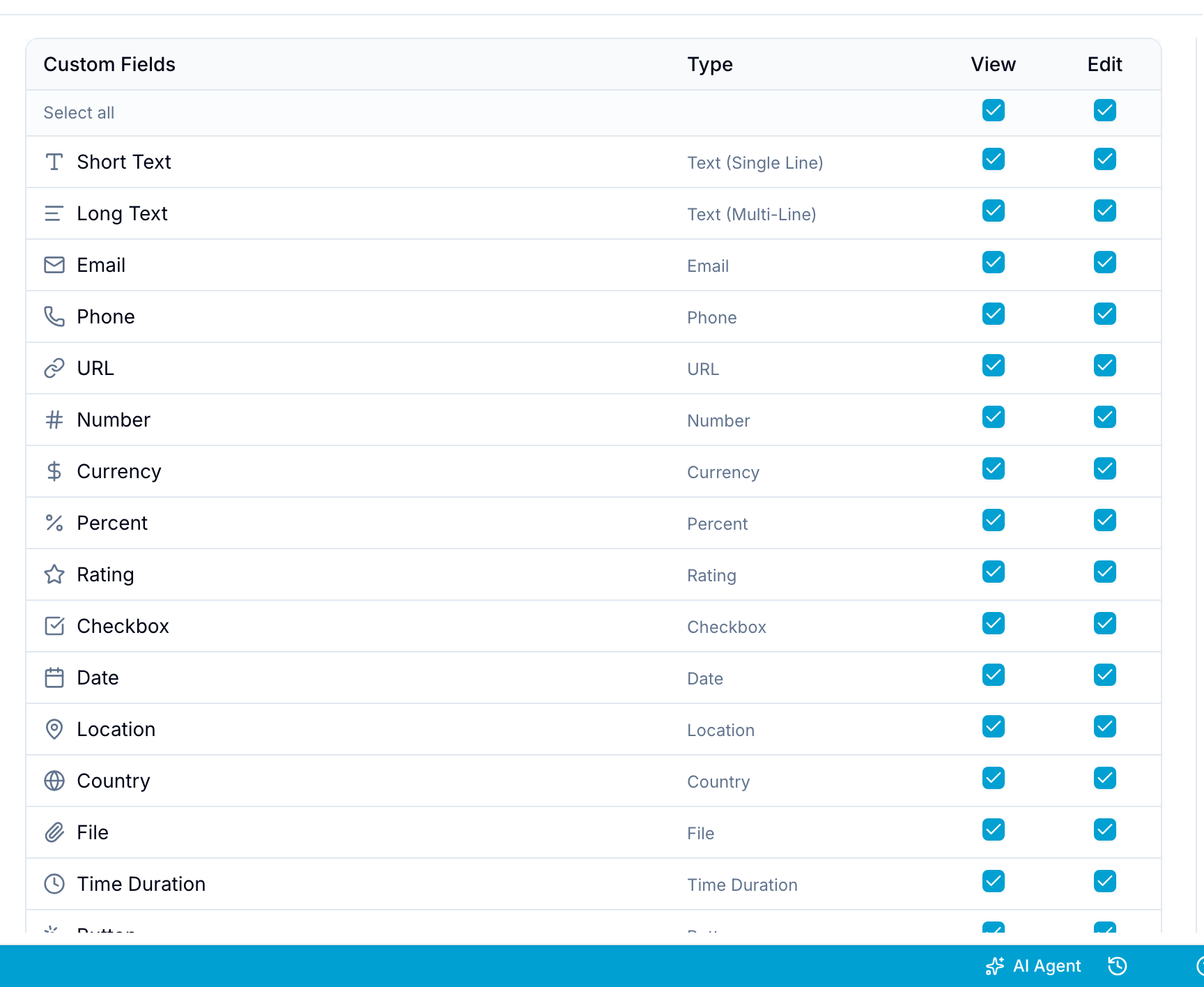
Task: Click the Time Duration clock icon
Action: tap(54, 884)
